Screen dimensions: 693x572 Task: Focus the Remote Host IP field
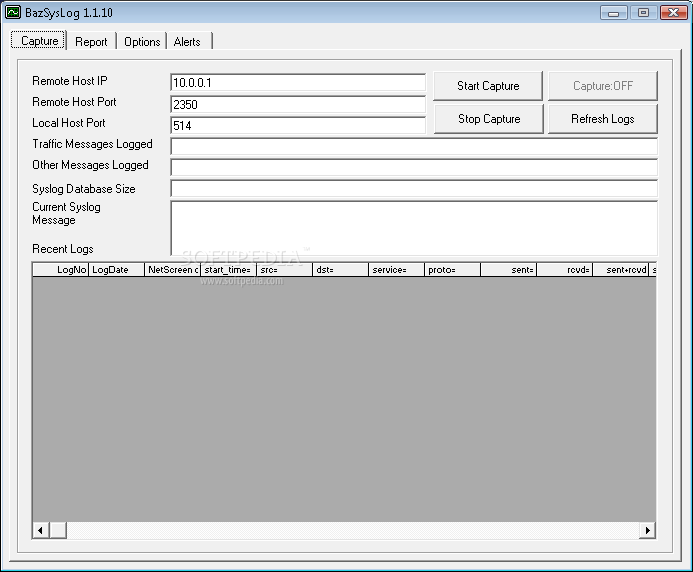coord(298,83)
